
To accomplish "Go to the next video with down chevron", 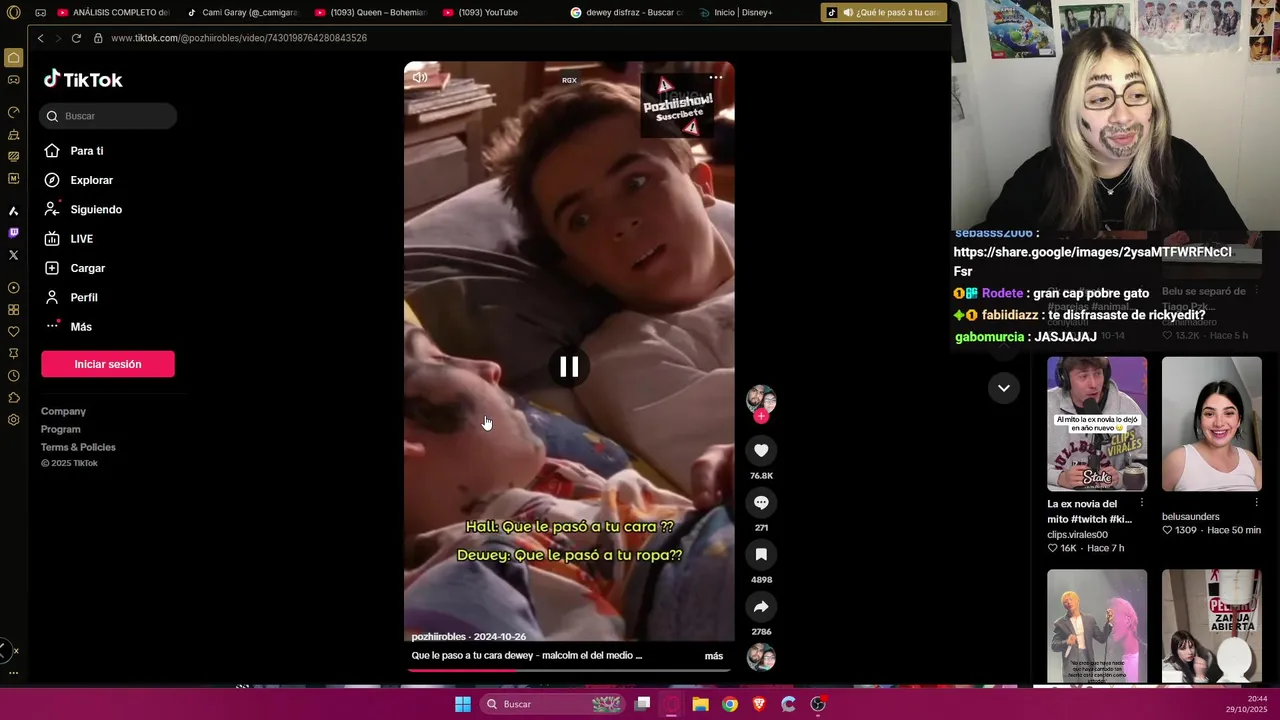I will pyautogui.click(x=1003, y=388).
